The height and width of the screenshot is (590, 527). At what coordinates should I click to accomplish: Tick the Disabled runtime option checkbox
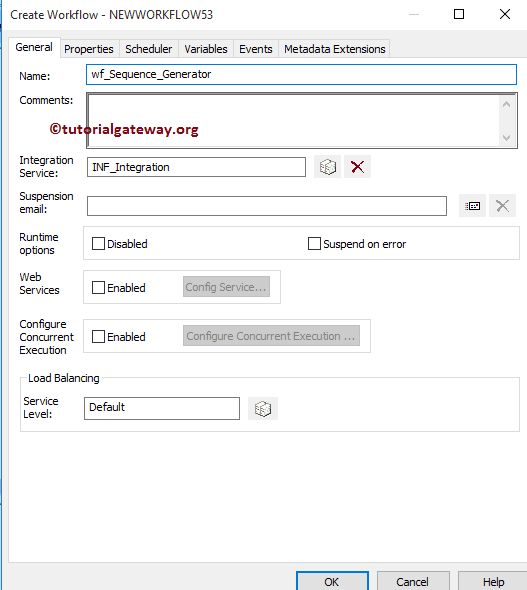click(x=99, y=244)
